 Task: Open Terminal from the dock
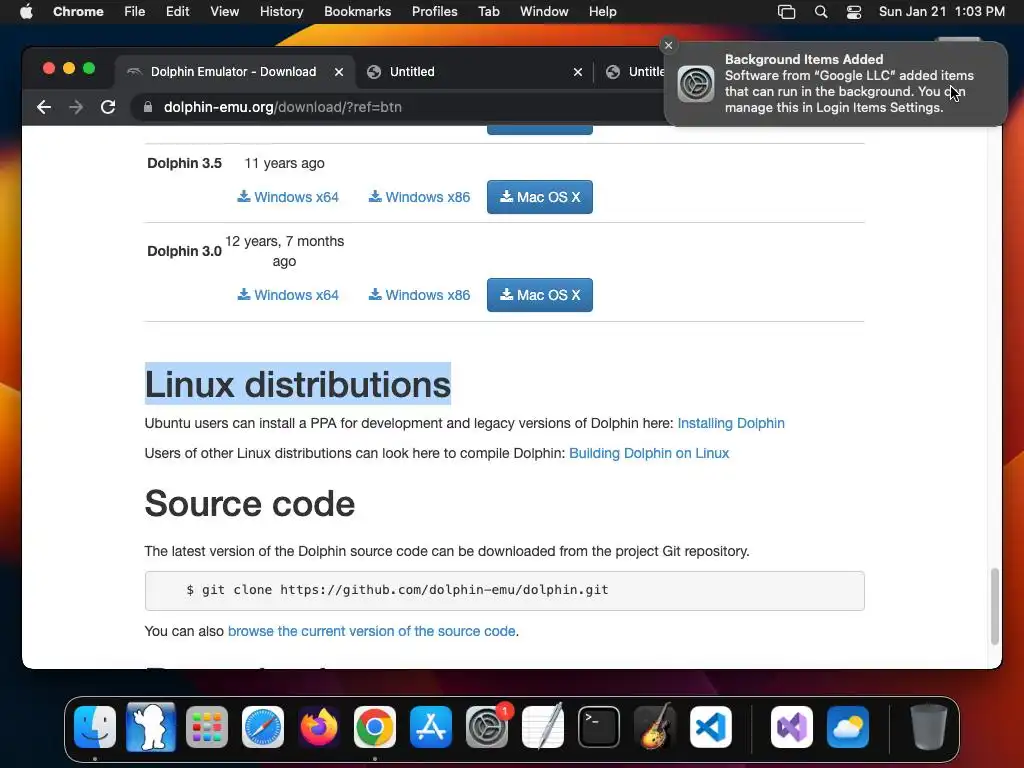point(599,727)
